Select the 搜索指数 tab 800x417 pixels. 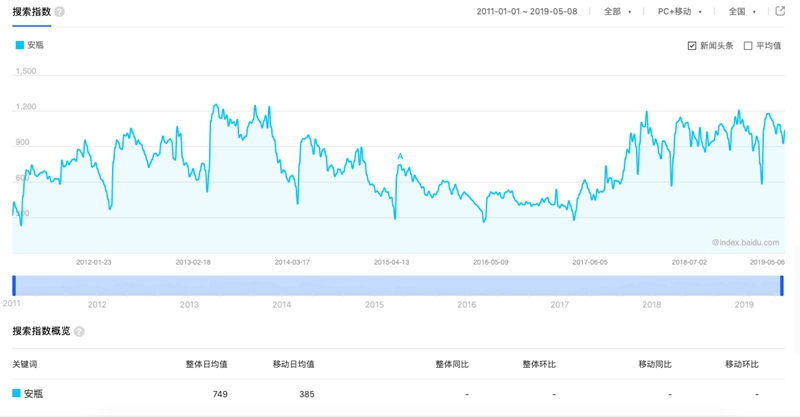click(32, 12)
